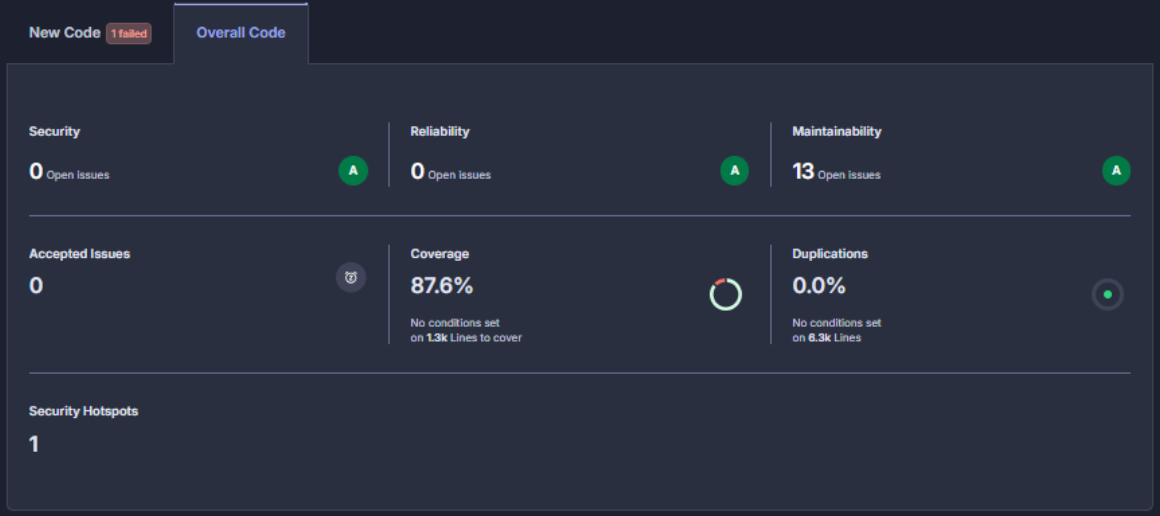The height and width of the screenshot is (516, 1160).
Task: Select the Overall Code tab
Action: (x=240, y=33)
